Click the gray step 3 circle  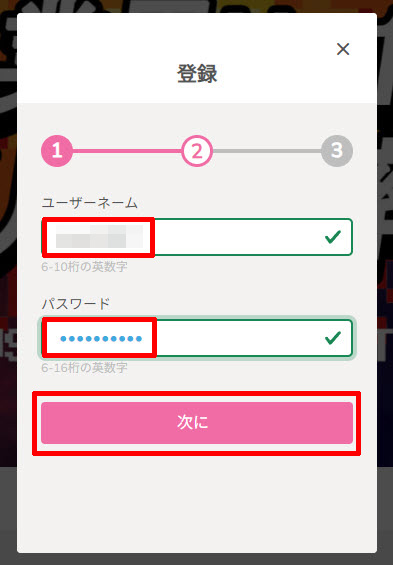click(x=337, y=151)
